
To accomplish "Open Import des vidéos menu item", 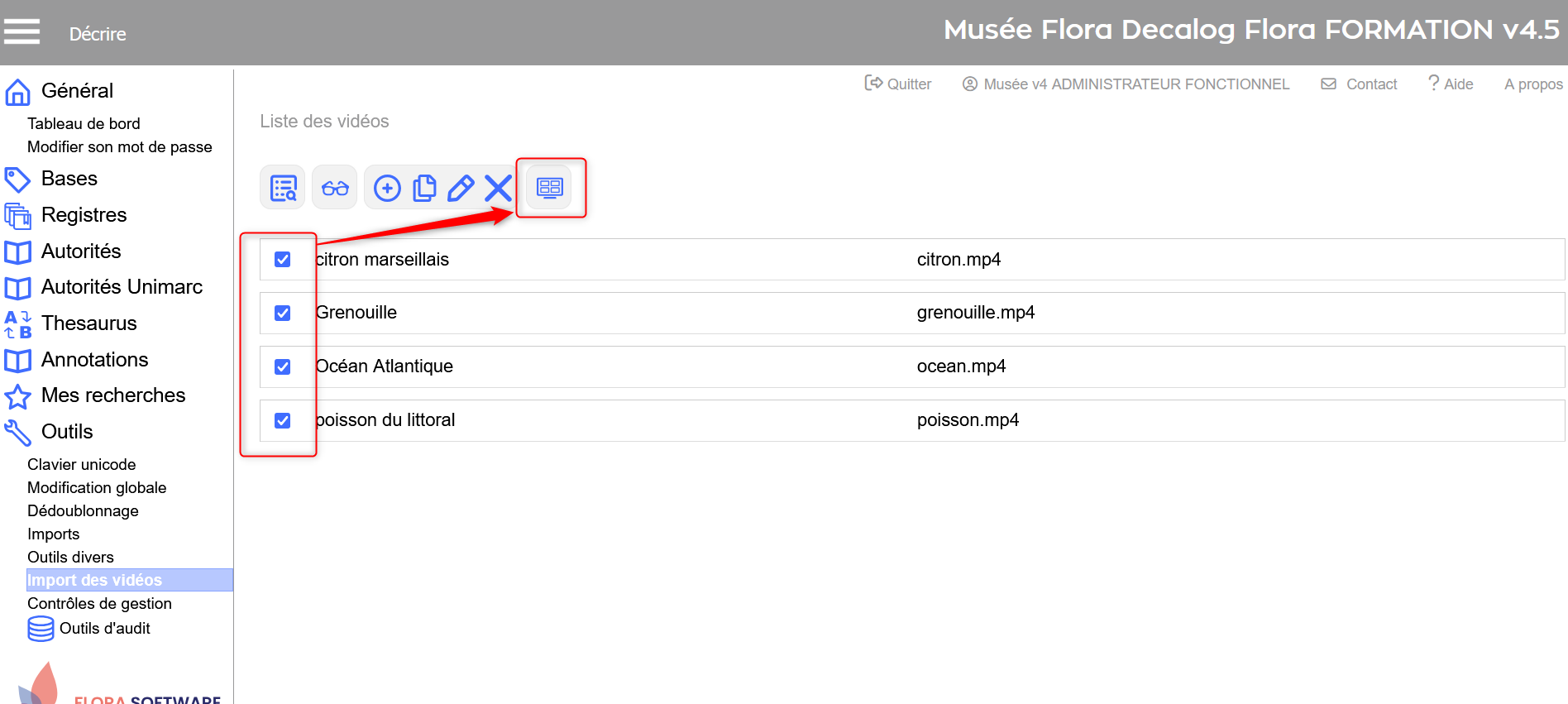I will coord(94,580).
